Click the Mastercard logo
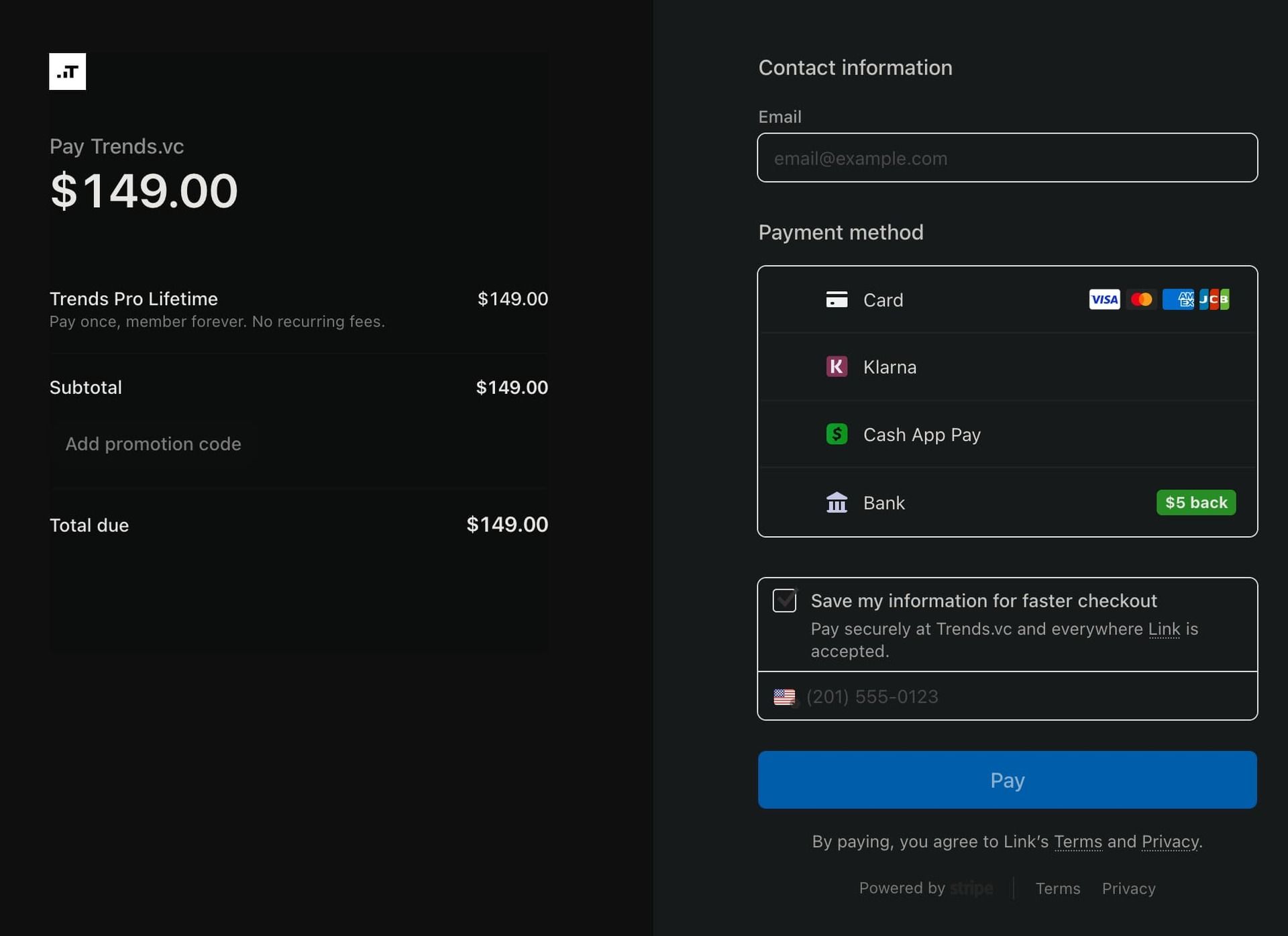The height and width of the screenshot is (936, 1288). click(1141, 299)
